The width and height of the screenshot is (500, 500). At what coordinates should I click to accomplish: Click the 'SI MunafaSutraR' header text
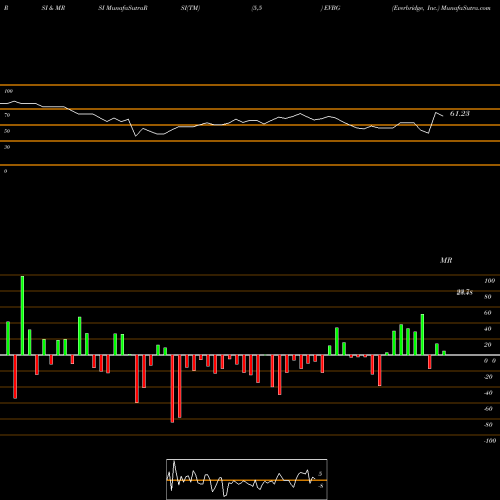click(x=123, y=8)
